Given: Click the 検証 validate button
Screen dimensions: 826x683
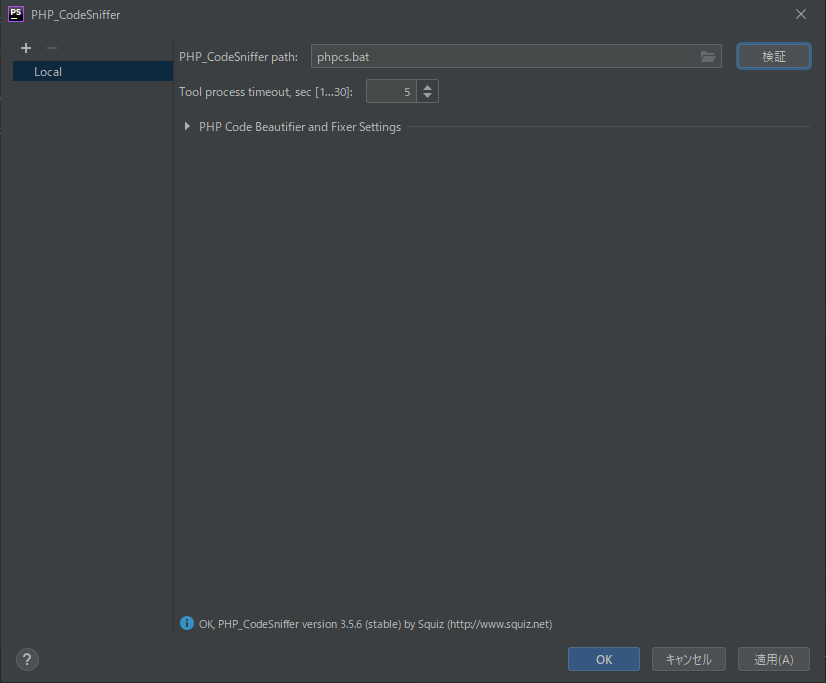Looking at the screenshot, I should [x=773, y=56].
